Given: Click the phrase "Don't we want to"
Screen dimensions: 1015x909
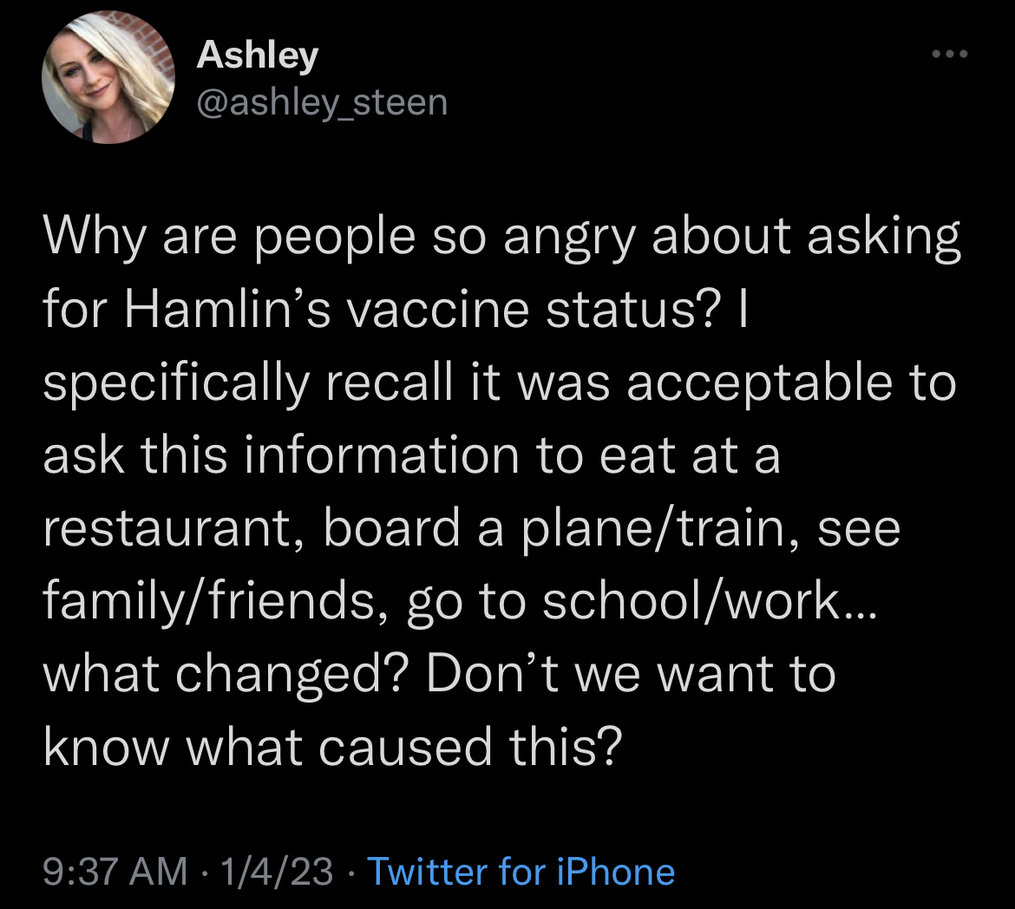Looking at the screenshot, I should [630, 673].
